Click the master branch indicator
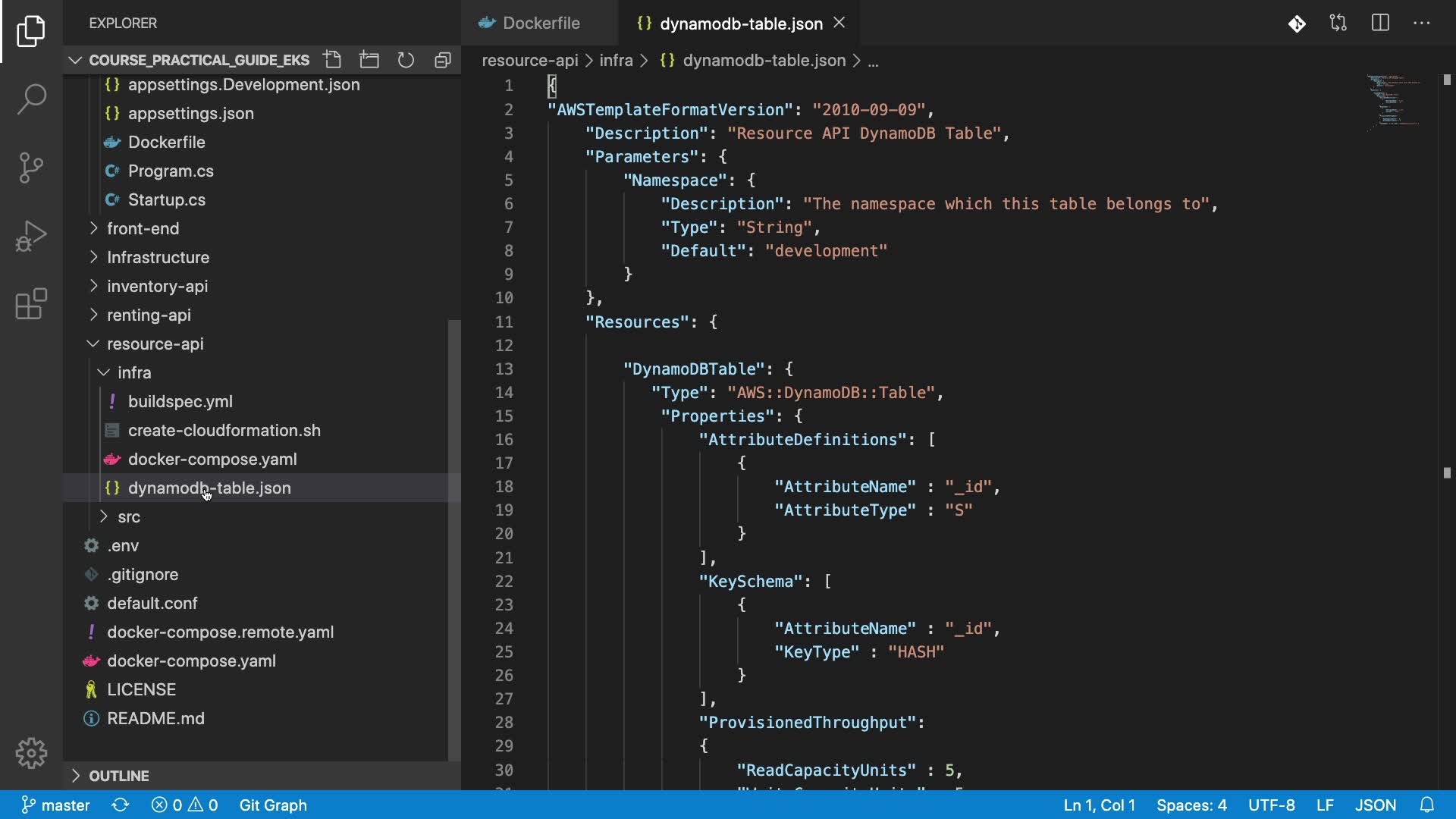Viewport: 1456px width, 819px height. point(55,805)
